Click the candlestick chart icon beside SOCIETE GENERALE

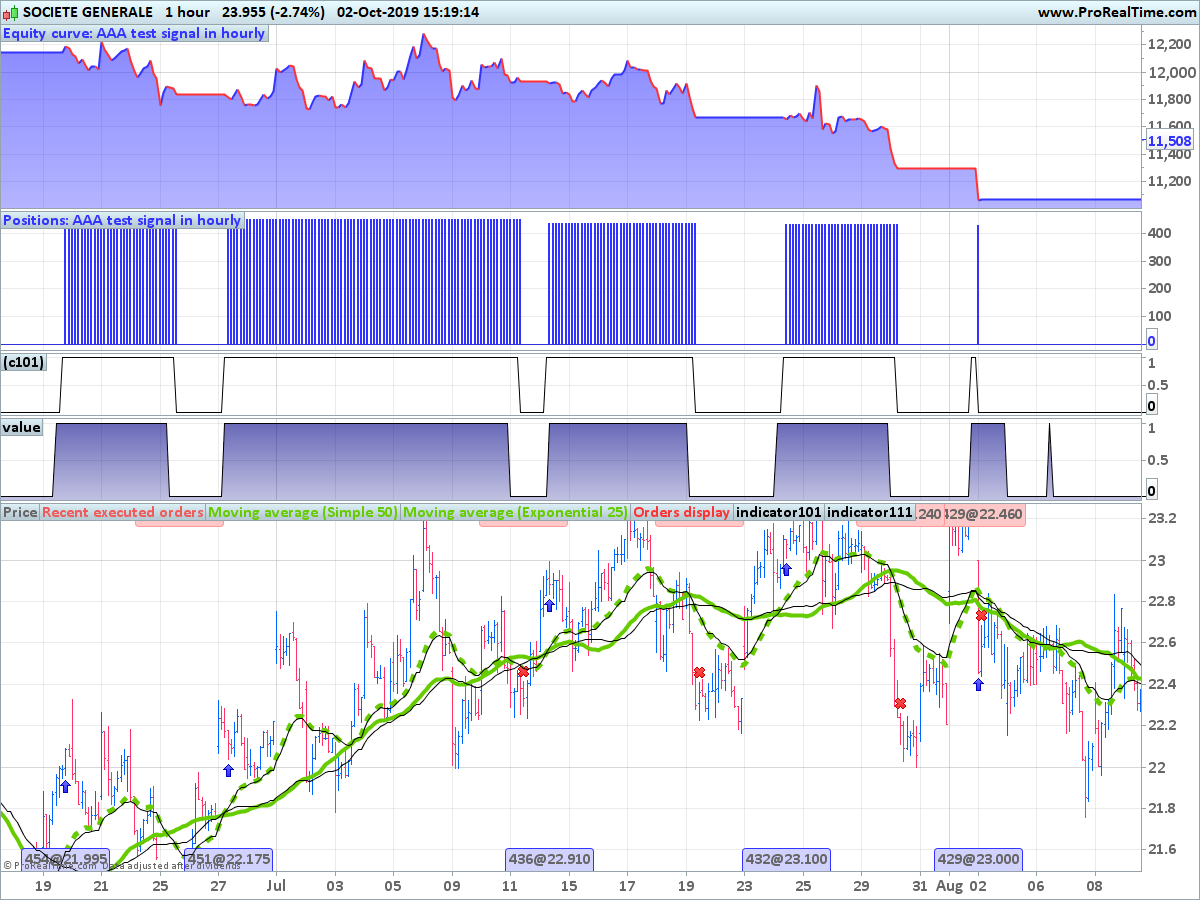pos(10,12)
